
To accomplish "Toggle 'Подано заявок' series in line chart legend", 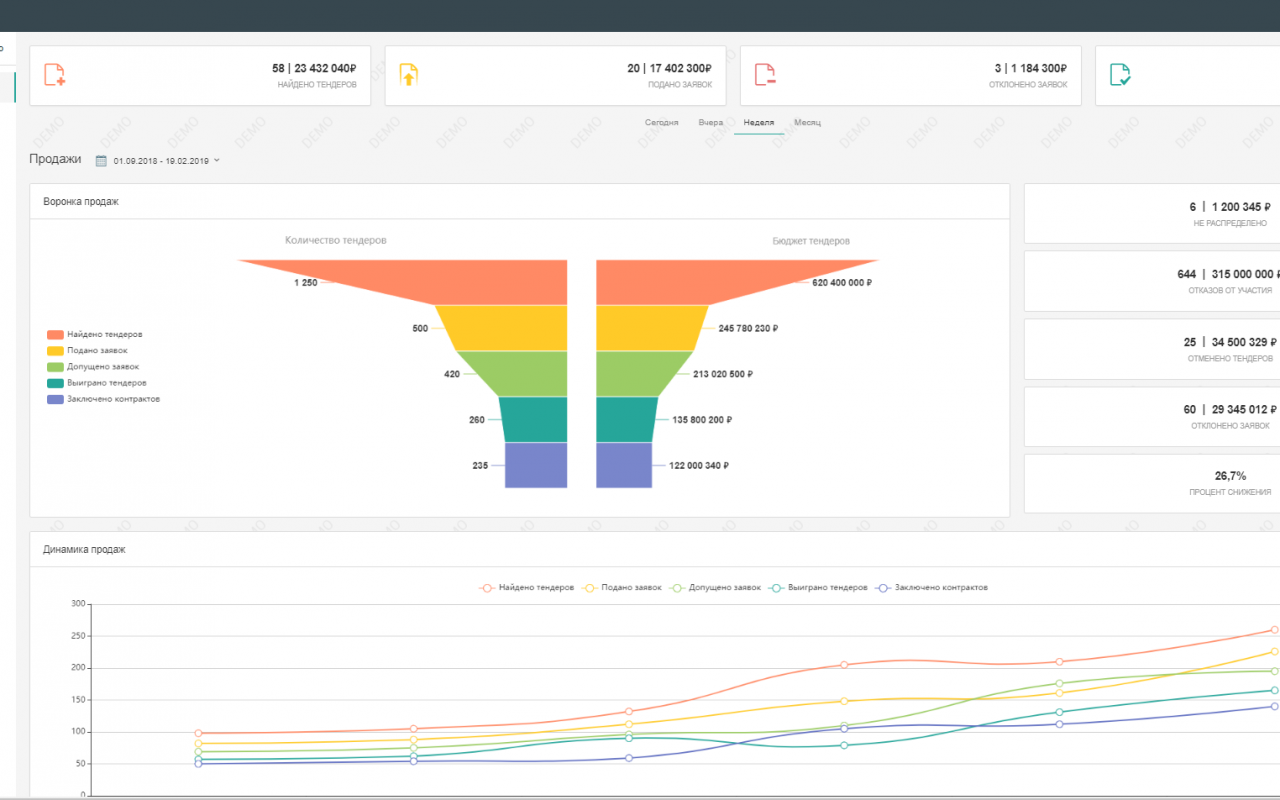I will [622, 588].
